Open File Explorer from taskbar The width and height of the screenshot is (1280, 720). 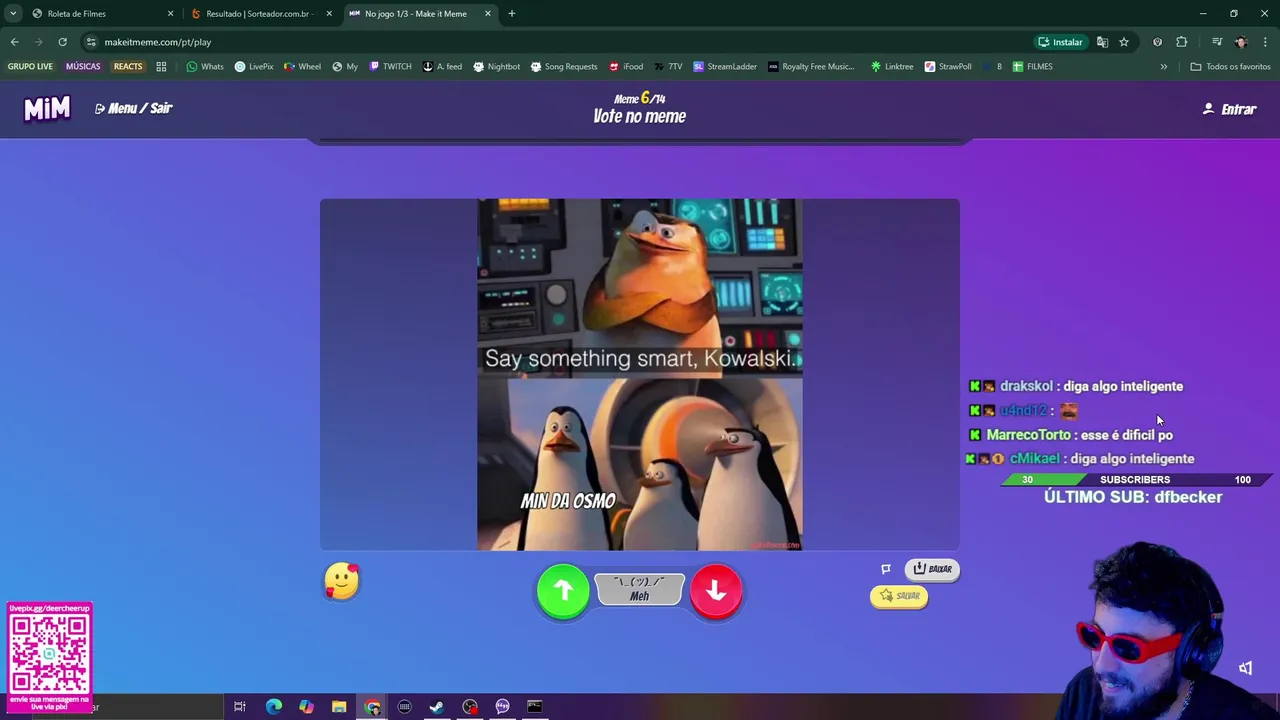coord(339,707)
